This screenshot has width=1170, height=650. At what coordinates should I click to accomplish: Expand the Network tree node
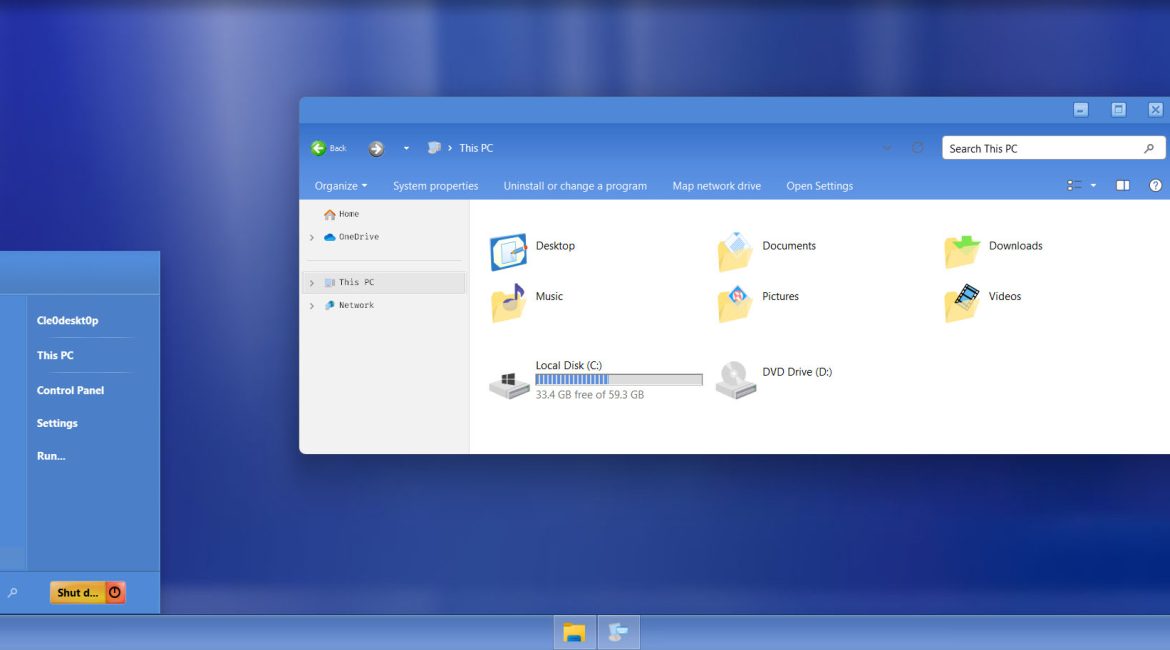tap(312, 306)
